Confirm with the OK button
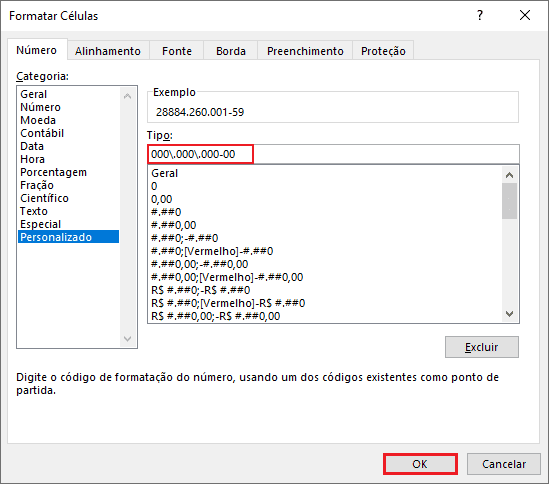 [x=420, y=464]
